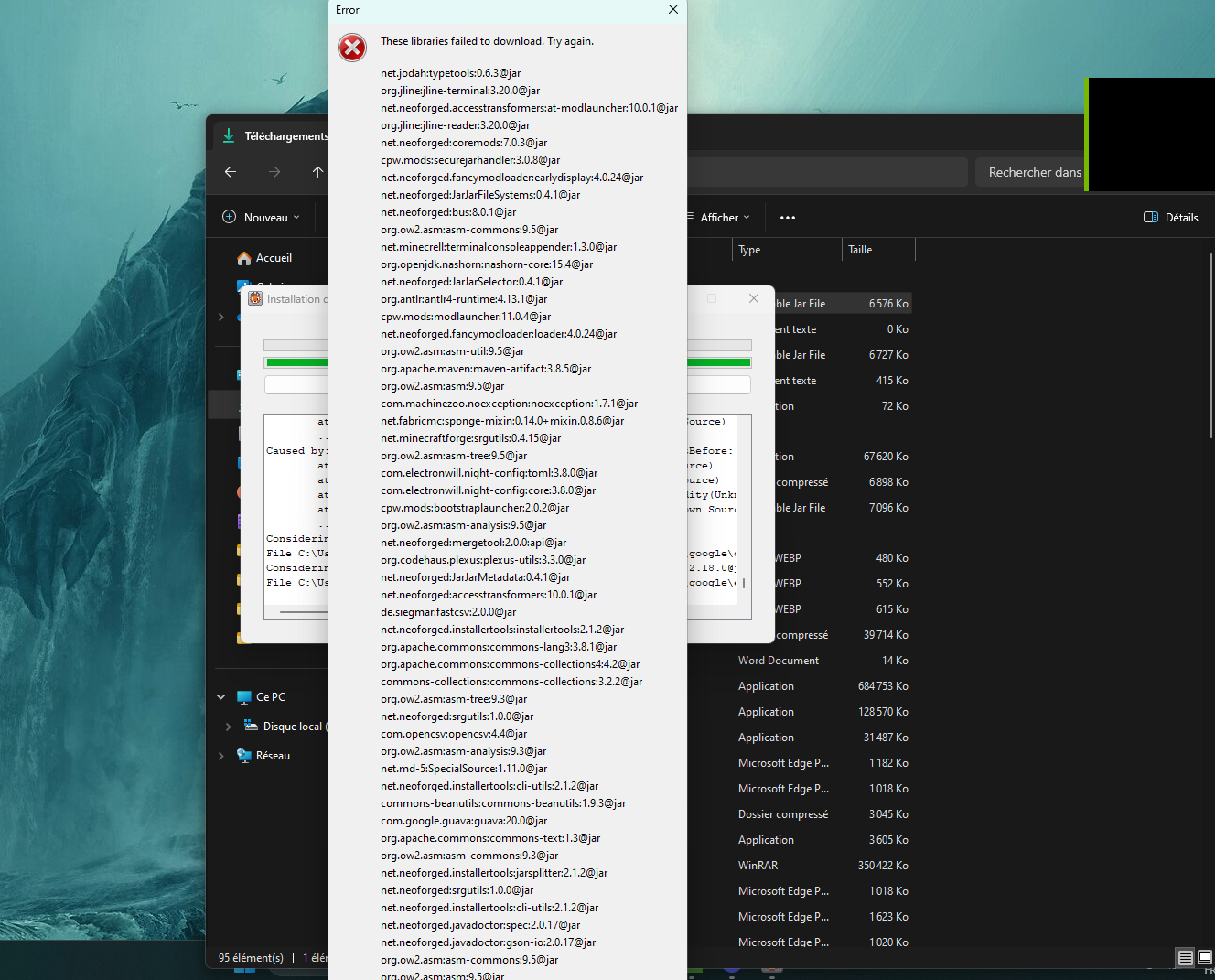Click the green installer progress bar
Screen dimensions: 1215x980
click(508, 362)
